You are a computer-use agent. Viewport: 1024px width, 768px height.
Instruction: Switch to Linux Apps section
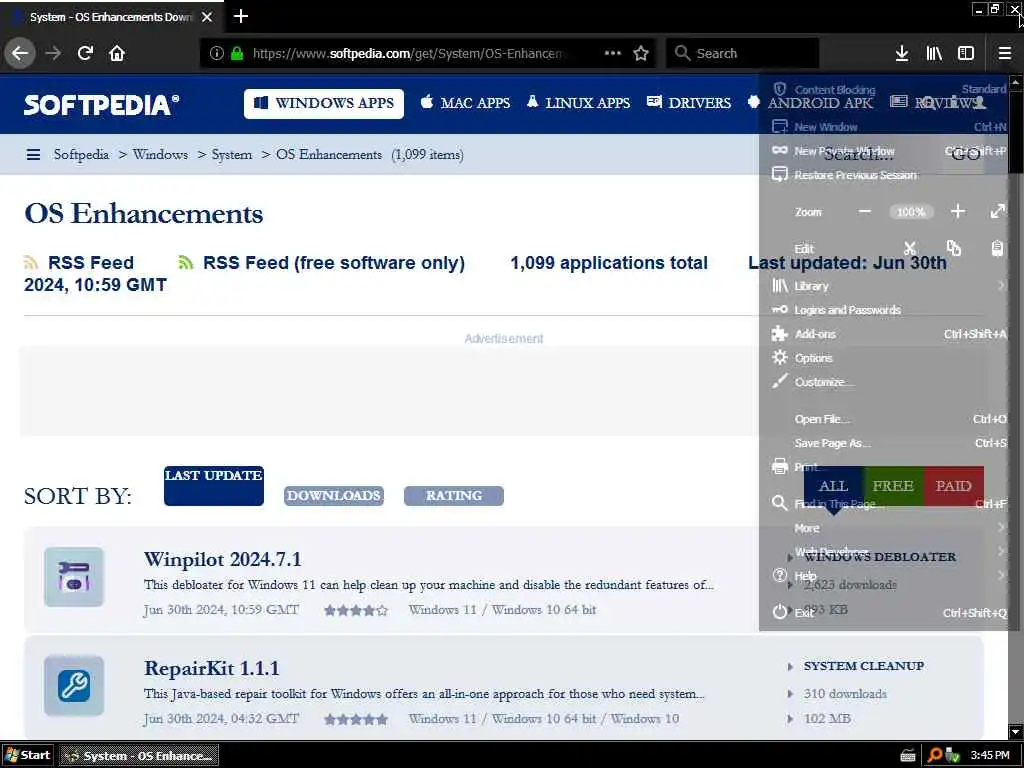click(x=579, y=103)
